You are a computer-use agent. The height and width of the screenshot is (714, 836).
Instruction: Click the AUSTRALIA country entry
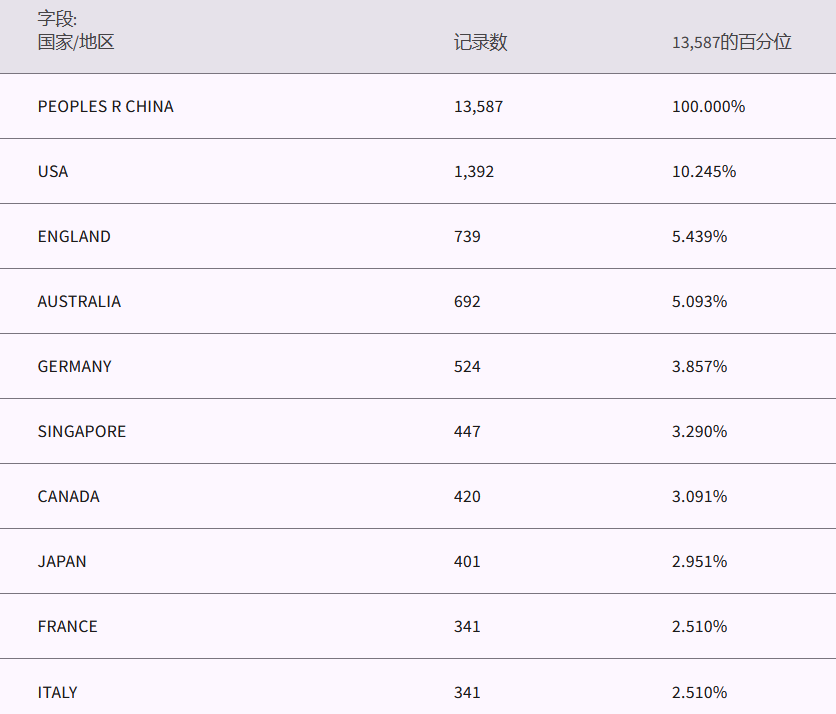click(x=79, y=301)
